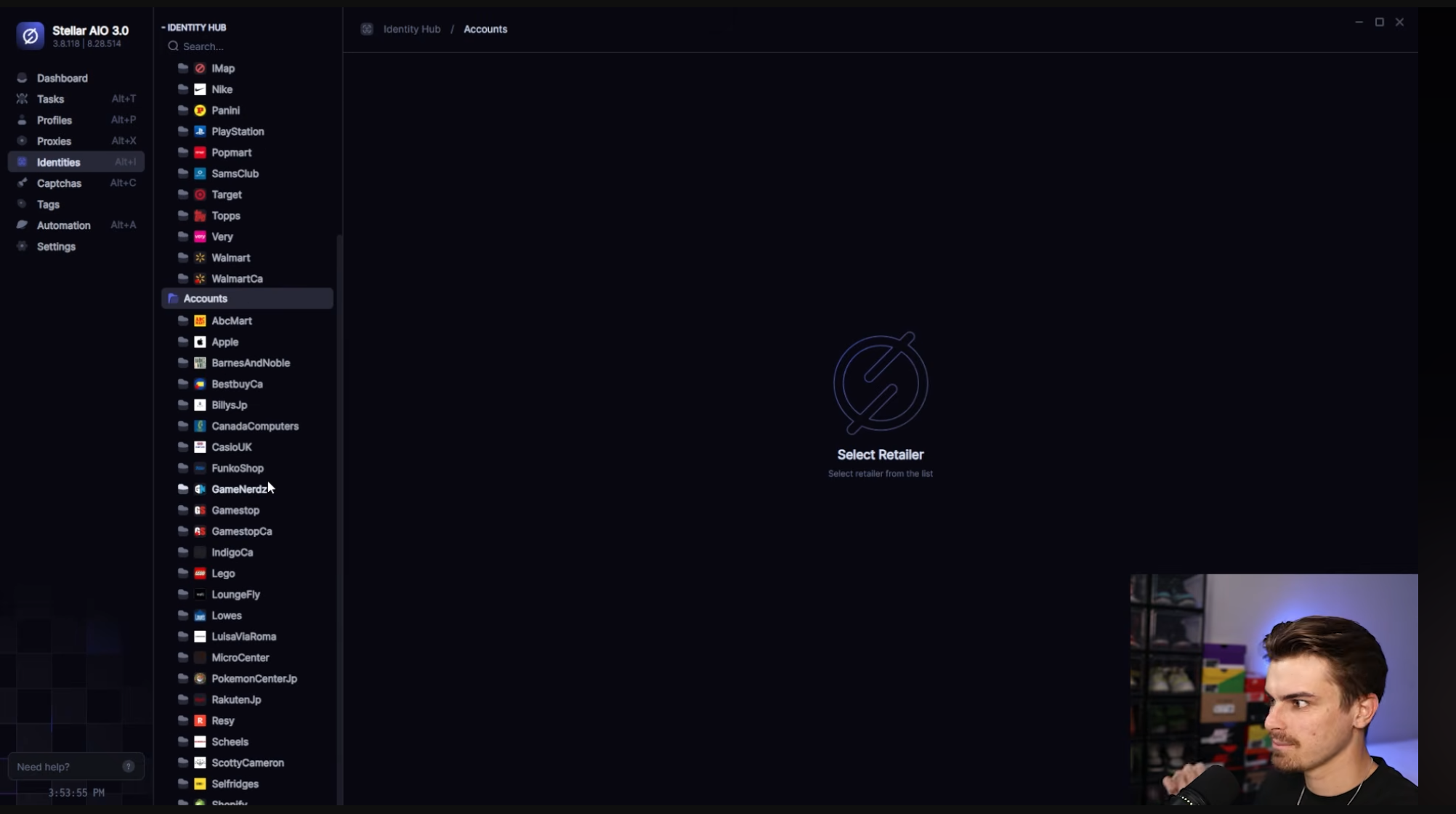Select the LuisaViaRoma tree row
The image size is (1456, 814).
247,637
